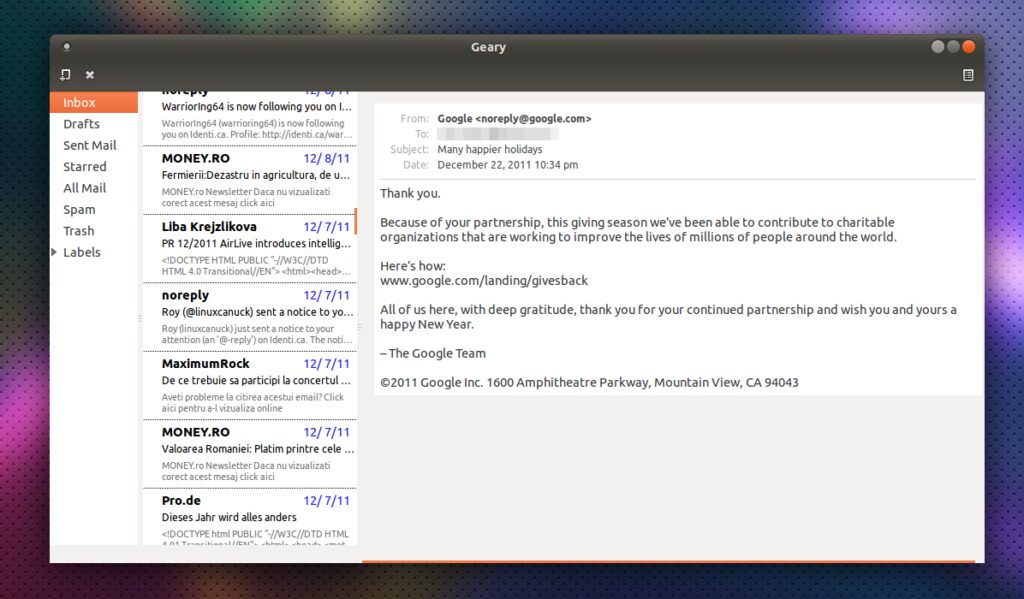Expand the Labels tree arrow

54,252
